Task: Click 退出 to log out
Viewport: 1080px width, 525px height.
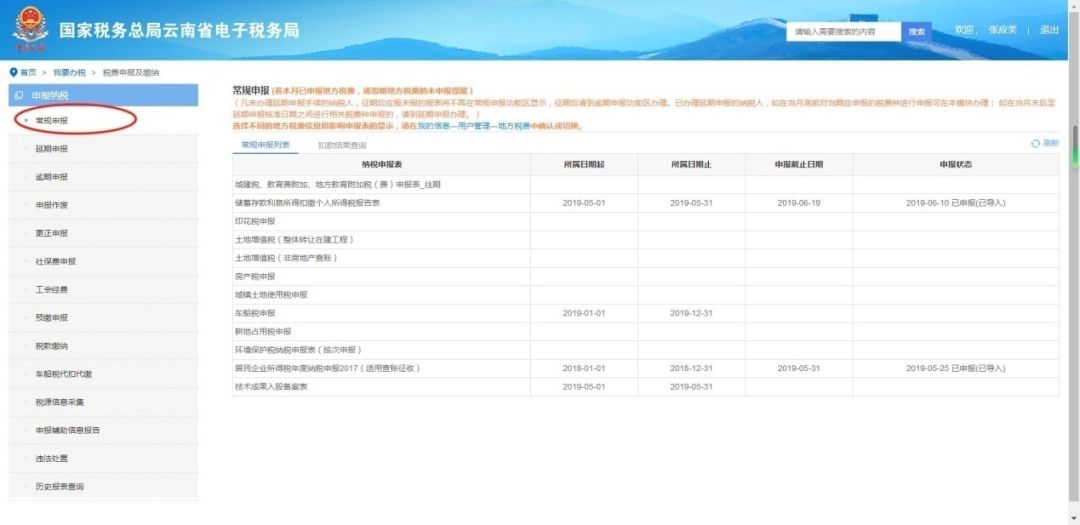Action: (x=1049, y=30)
